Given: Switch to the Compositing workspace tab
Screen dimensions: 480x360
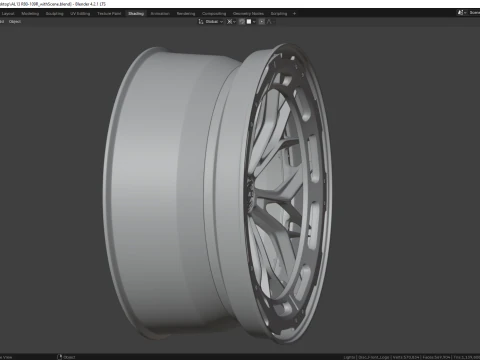Looking at the screenshot, I should (x=214, y=14).
